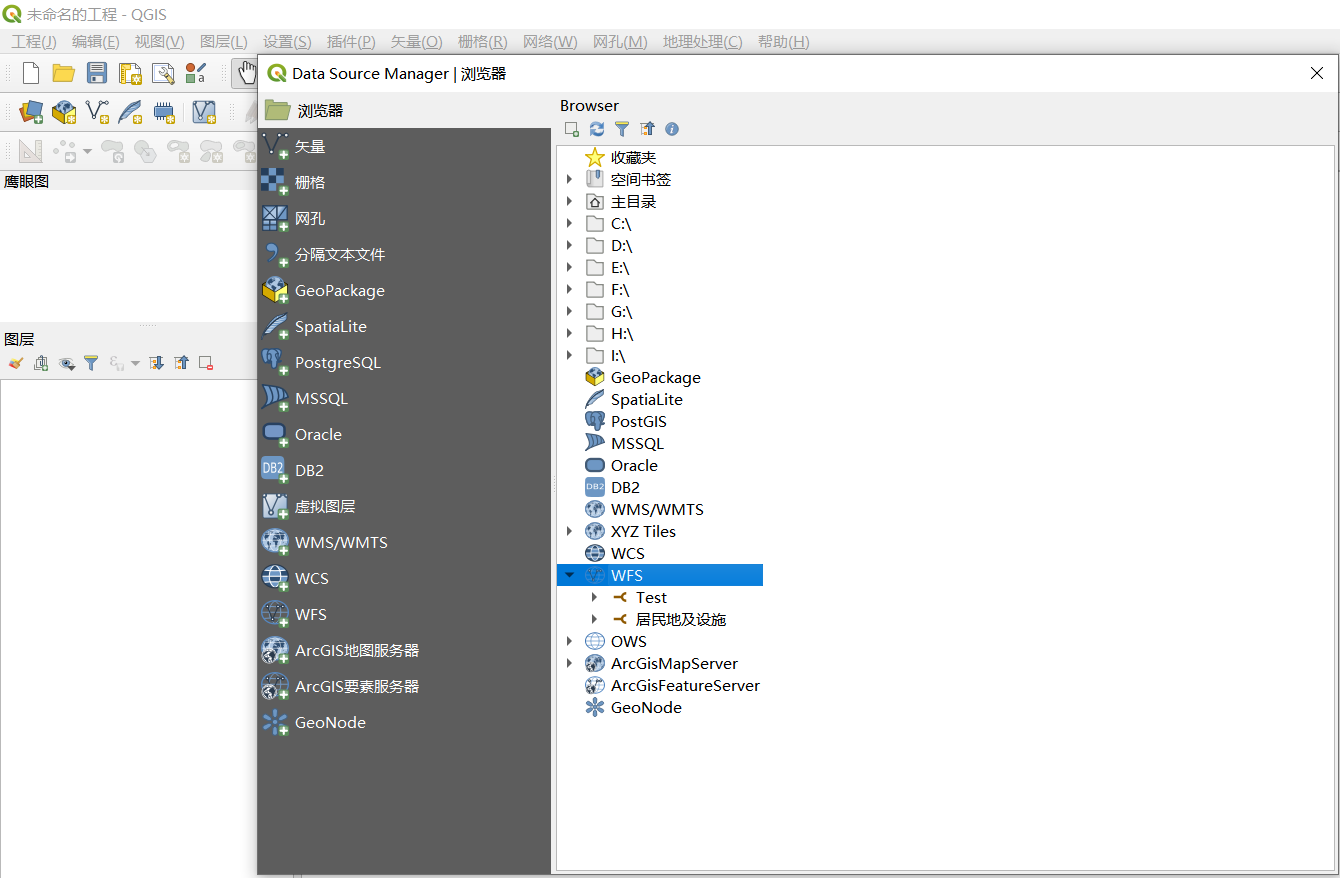Screen dimensions: 1340x878
Task: Click the New GeoPackage Layer toolbar icon
Action: [64, 112]
